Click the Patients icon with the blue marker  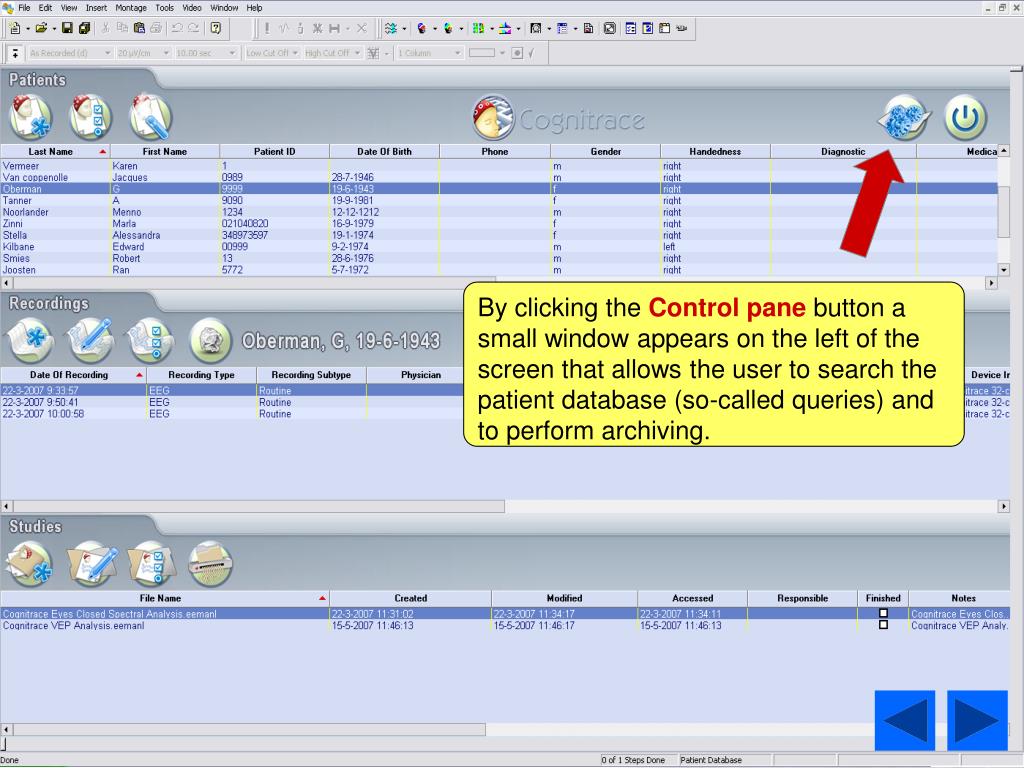click(x=150, y=118)
